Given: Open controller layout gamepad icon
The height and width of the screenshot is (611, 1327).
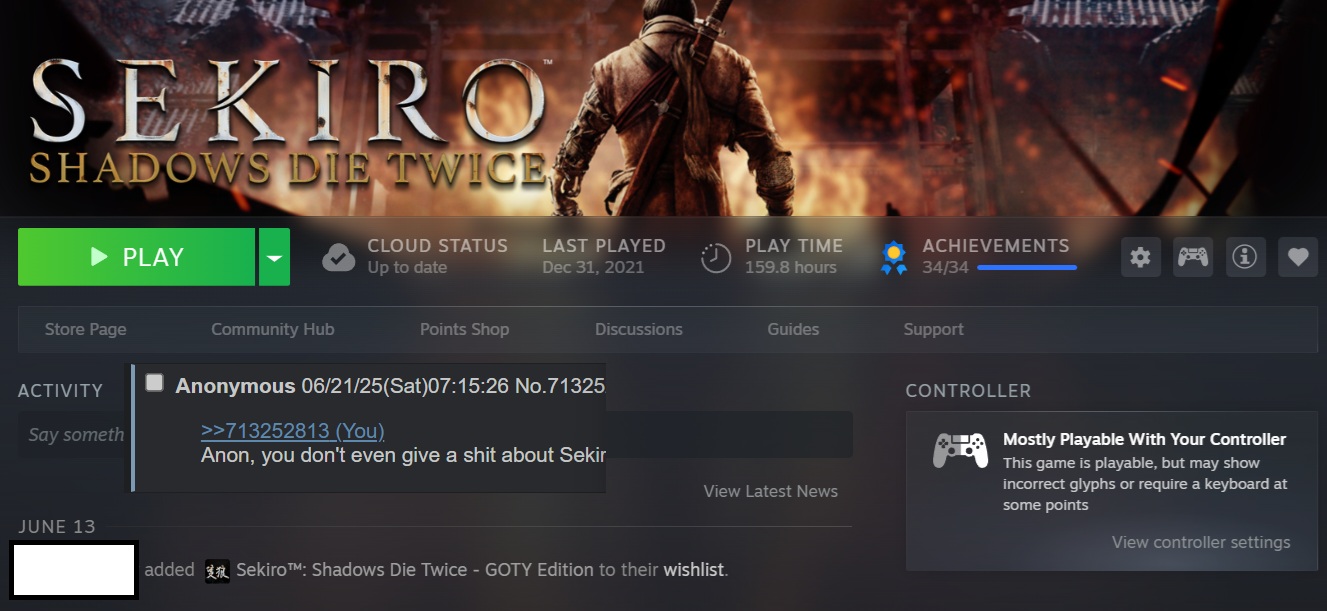Looking at the screenshot, I should tap(1192, 257).
